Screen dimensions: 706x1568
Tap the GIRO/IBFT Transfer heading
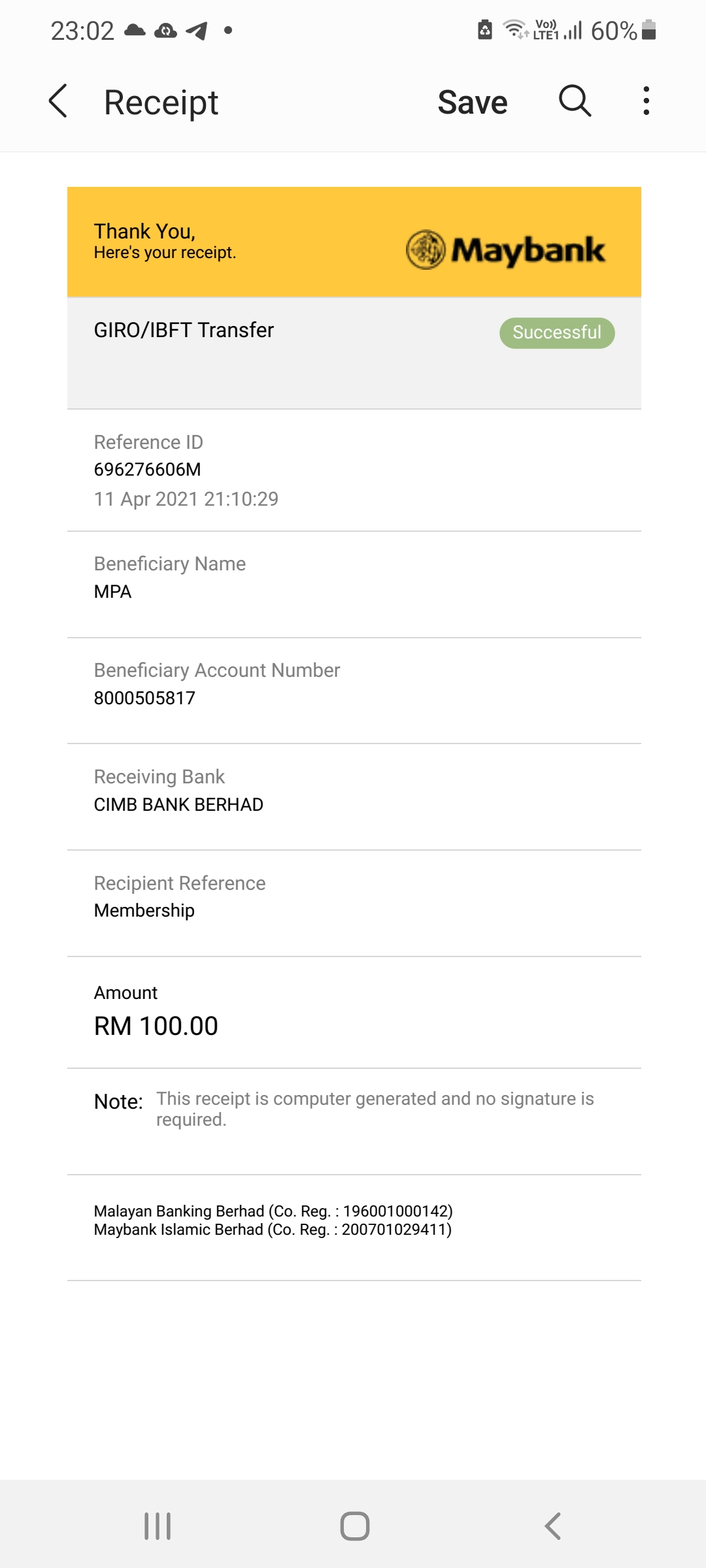click(x=184, y=331)
